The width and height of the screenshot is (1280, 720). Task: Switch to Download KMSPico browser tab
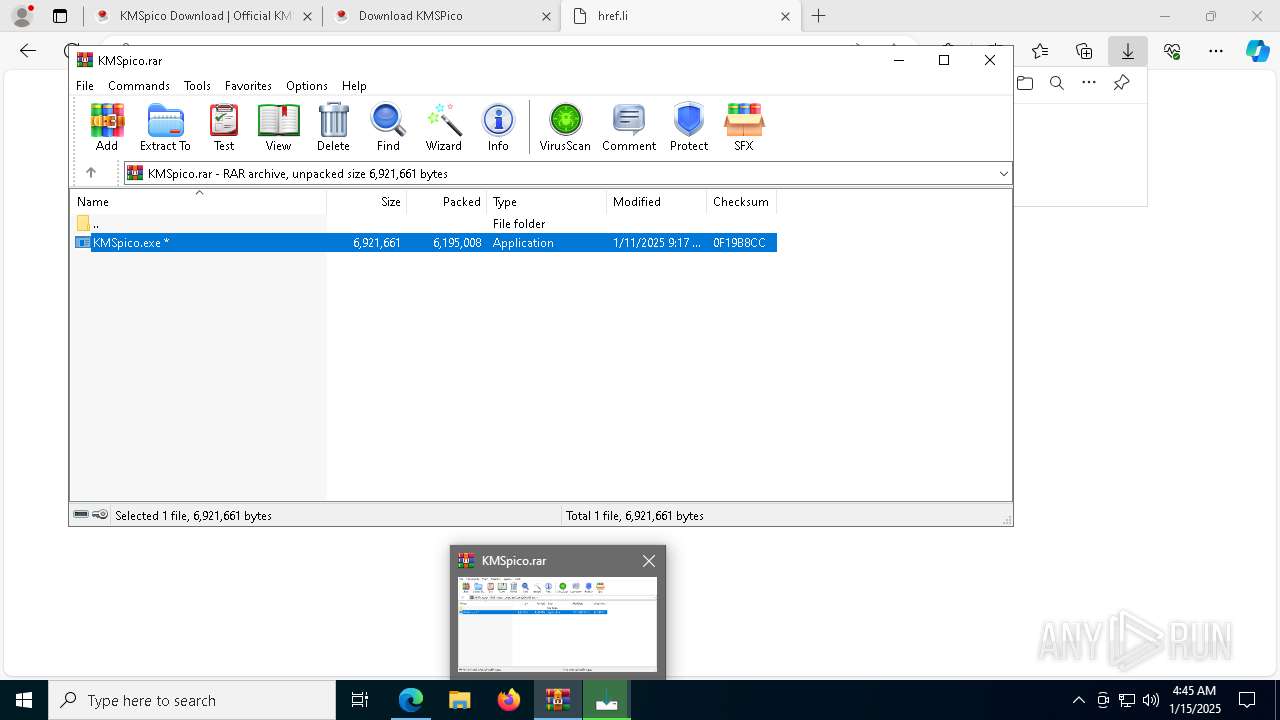pos(442,16)
